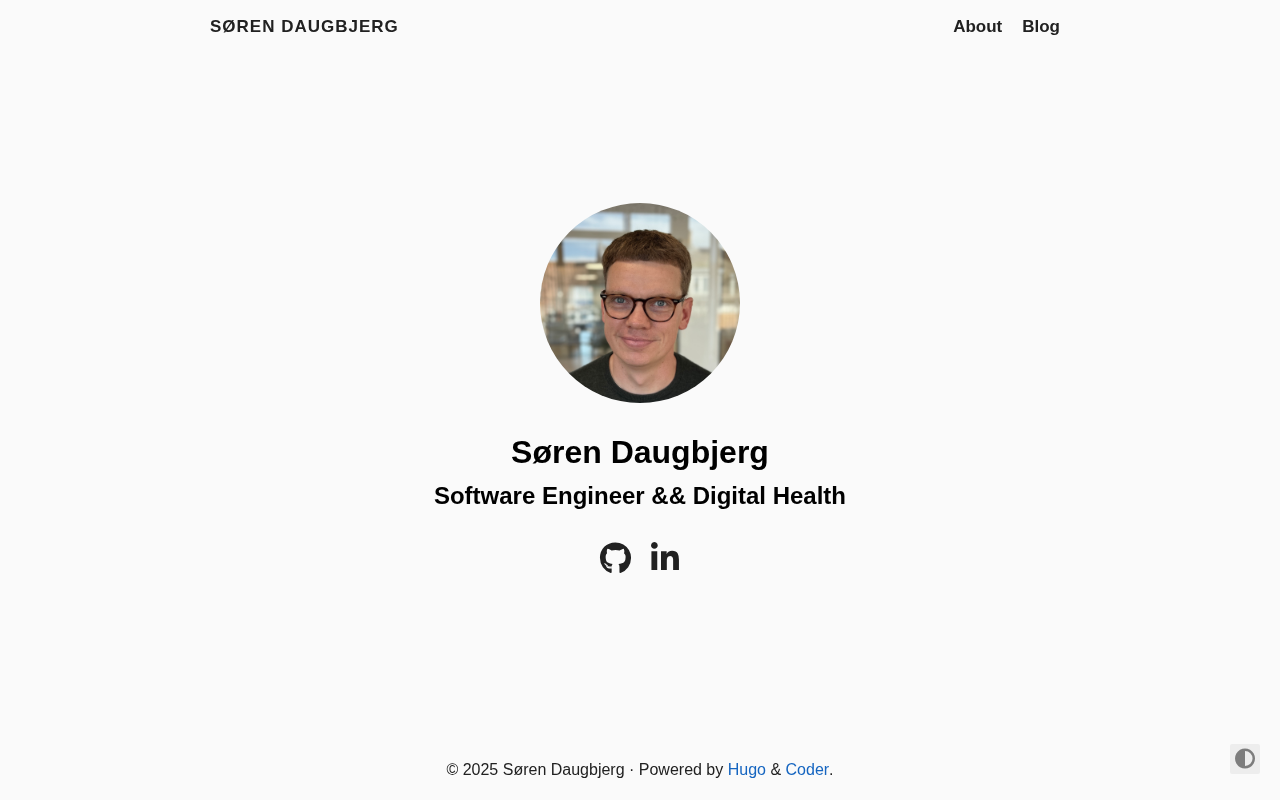
Task: Go to the About page
Action: pyautogui.click(x=977, y=27)
